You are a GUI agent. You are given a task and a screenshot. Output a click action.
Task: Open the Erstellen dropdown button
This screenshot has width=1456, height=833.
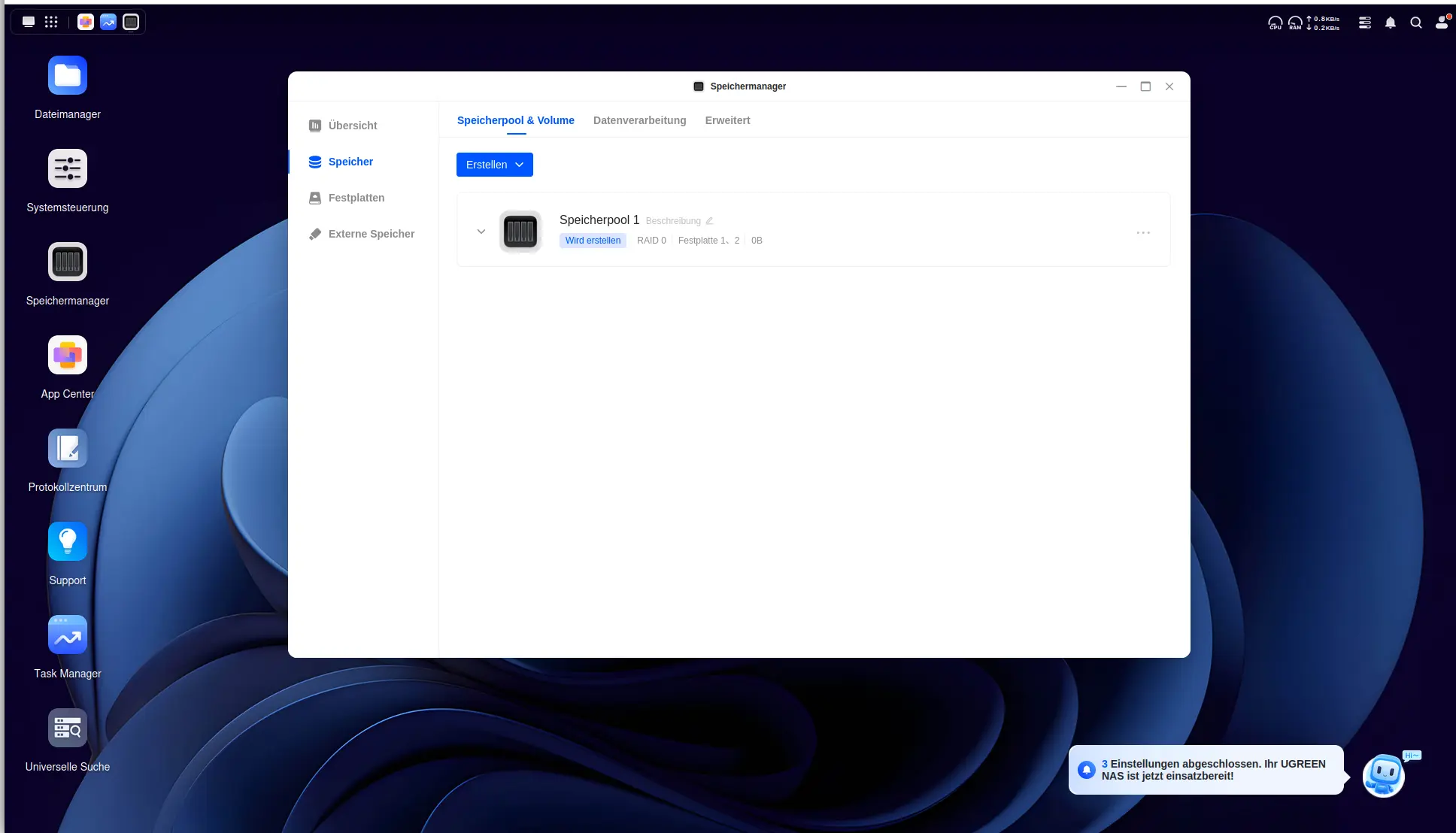point(495,165)
